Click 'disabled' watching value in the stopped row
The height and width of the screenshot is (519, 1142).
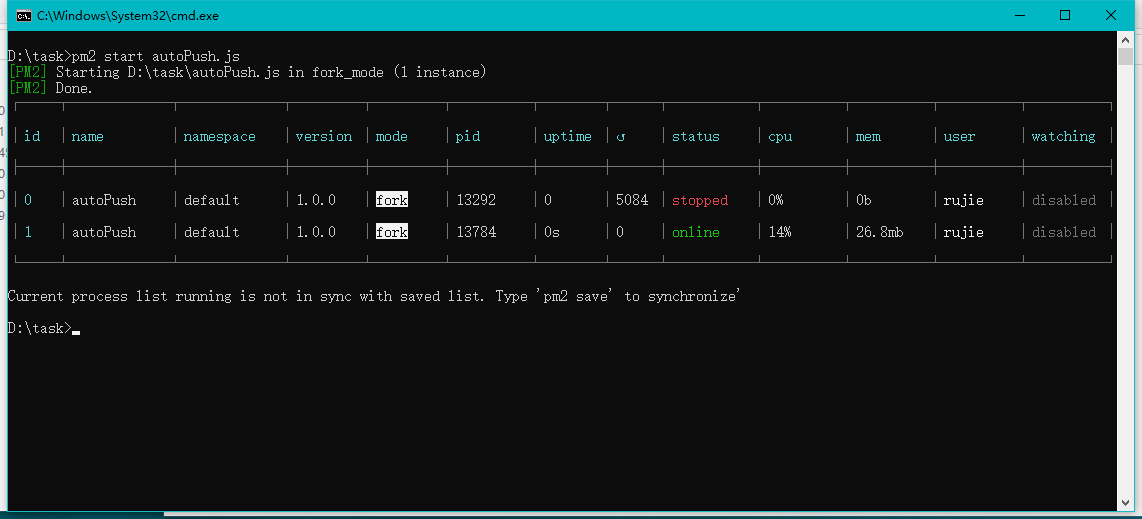1063,200
